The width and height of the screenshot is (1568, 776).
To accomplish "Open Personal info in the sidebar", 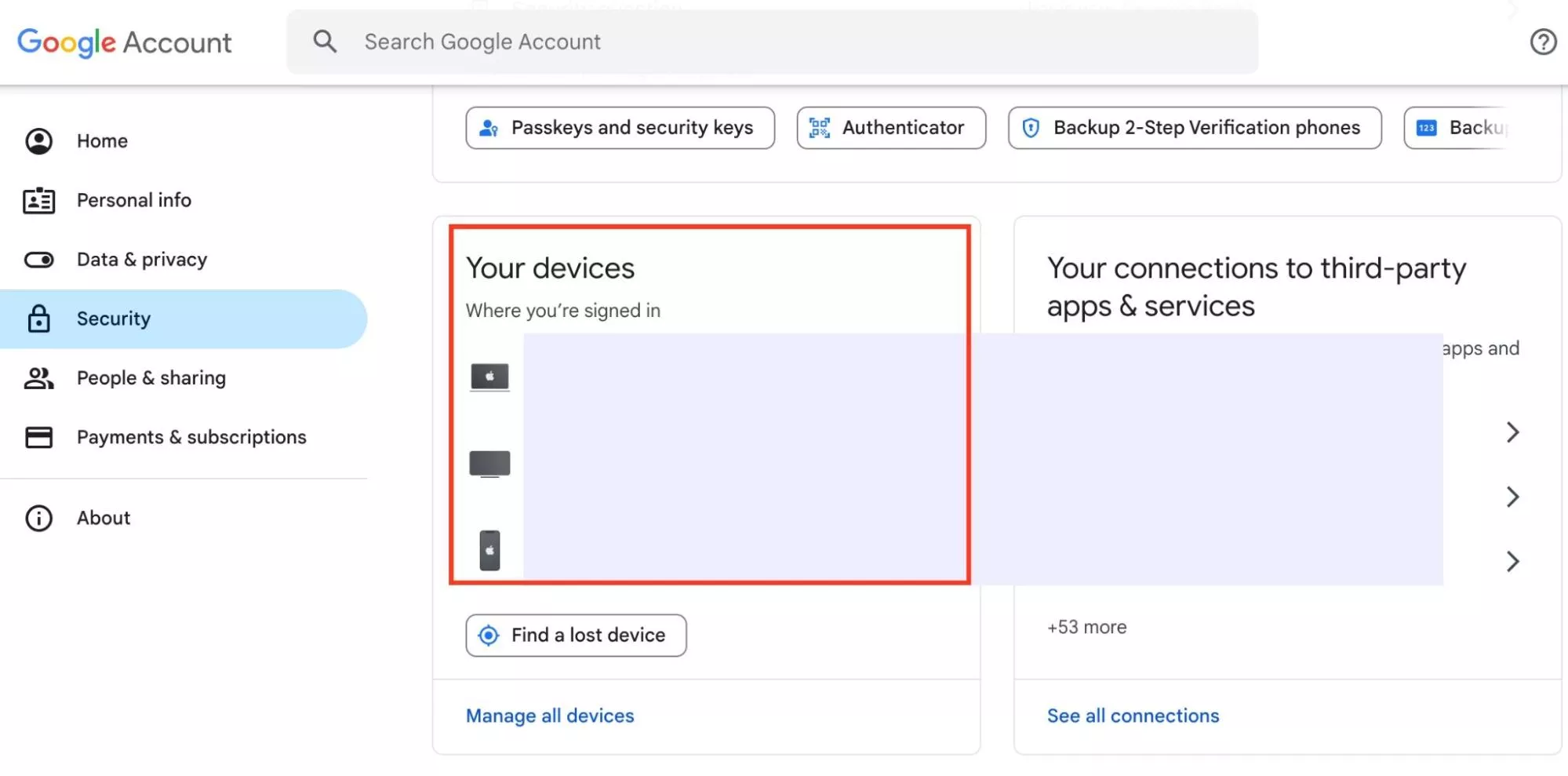I will click(133, 200).
